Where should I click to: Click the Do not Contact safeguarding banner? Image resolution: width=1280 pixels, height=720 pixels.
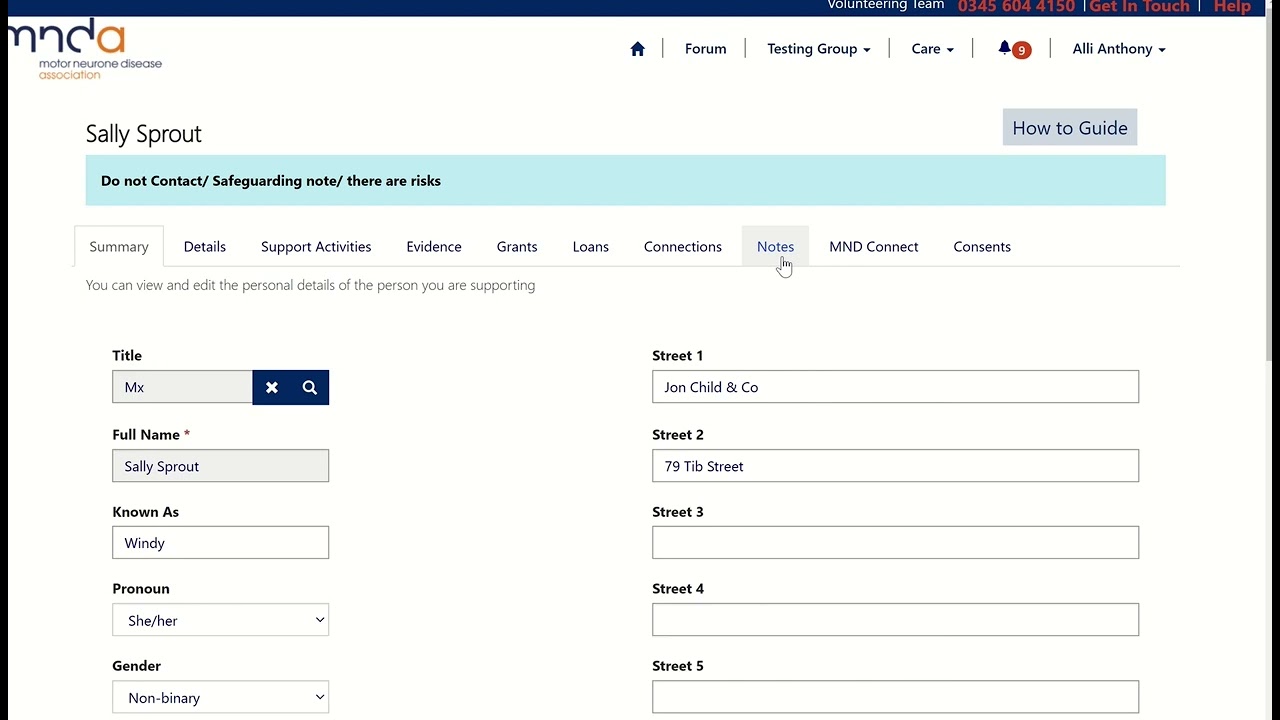tap(625, 181)
